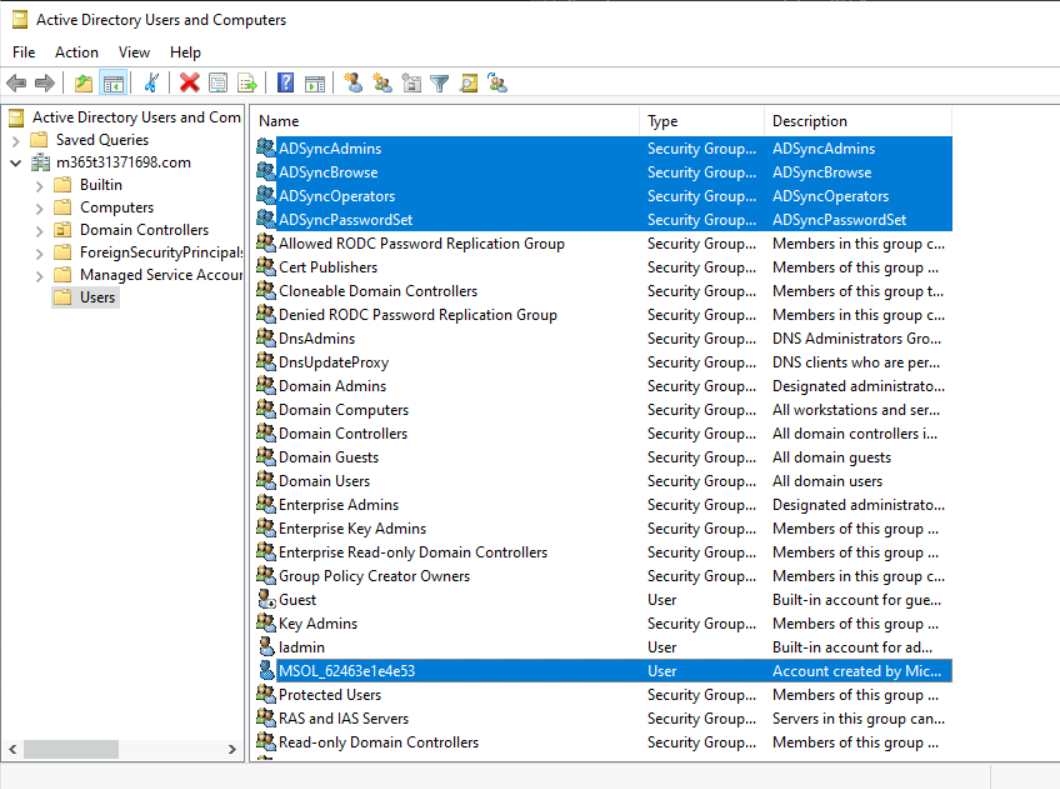Click the red Delete icon in toolbar
This screenshot has width=1060, height=789.
(x=189, y=83)
